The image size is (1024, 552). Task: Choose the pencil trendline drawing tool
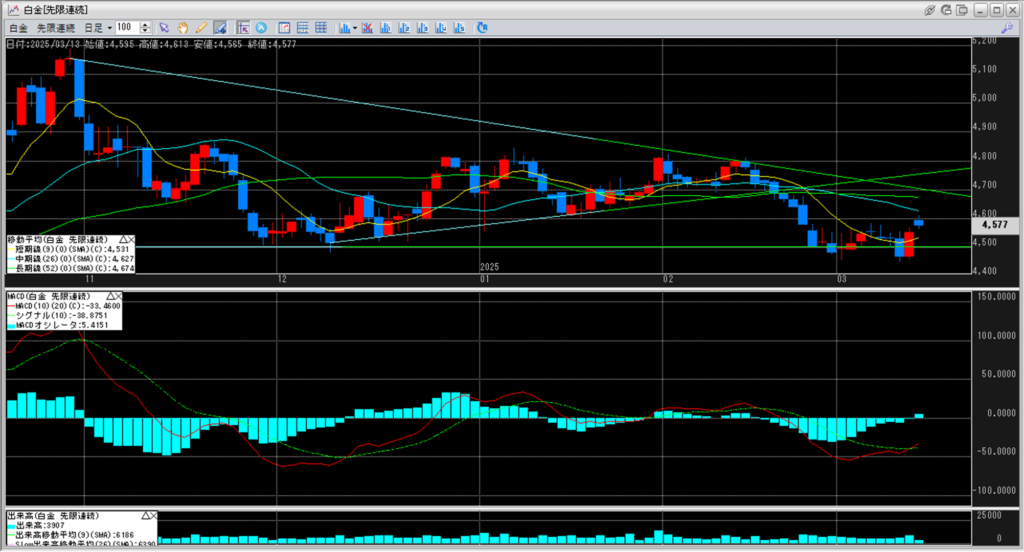pyautogui.click(x=201, y=27)
